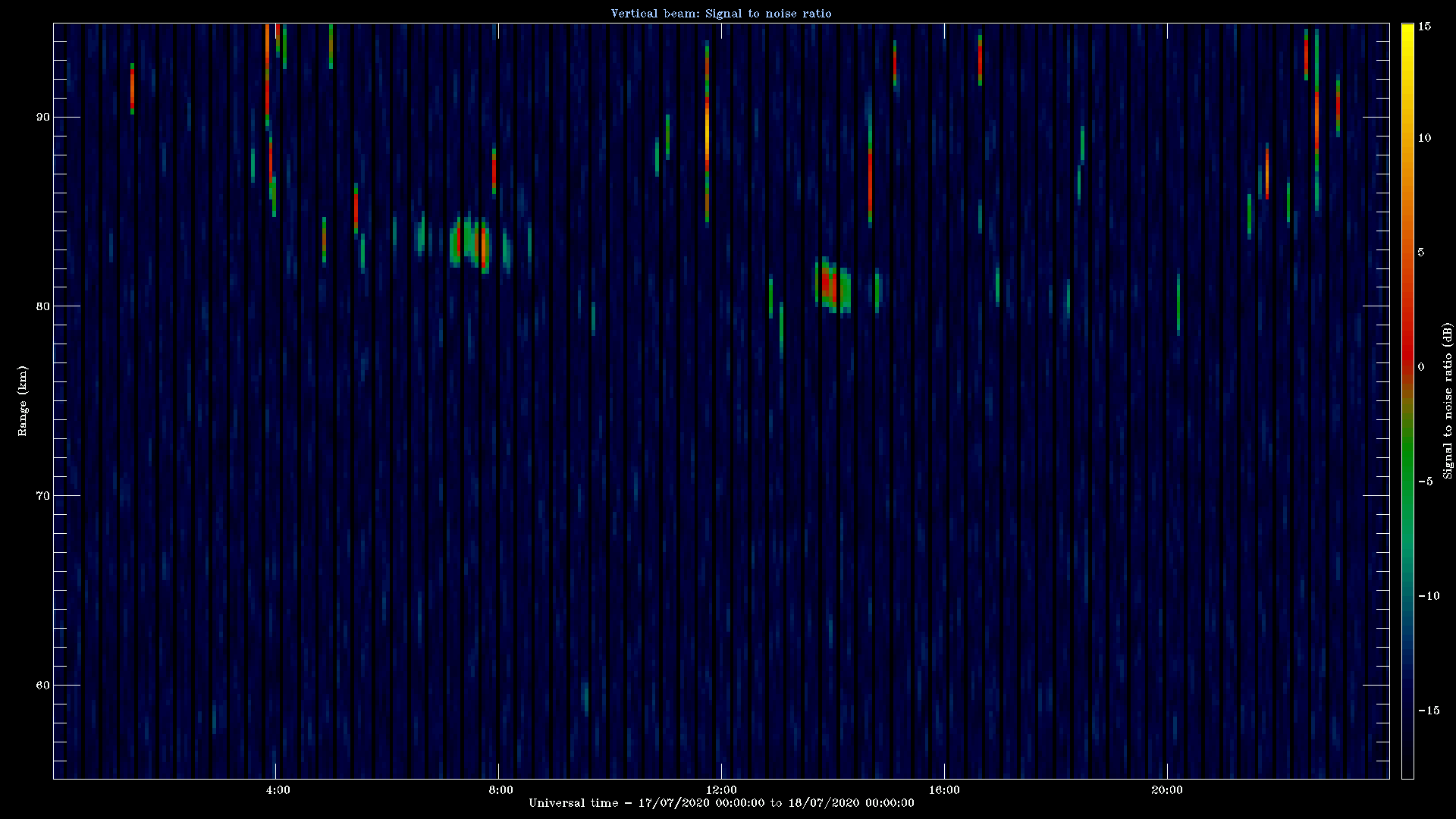This screenshot has width=1456, height=819.
Task: Click the 16:00 time tick label
Action: pos(944,790)
